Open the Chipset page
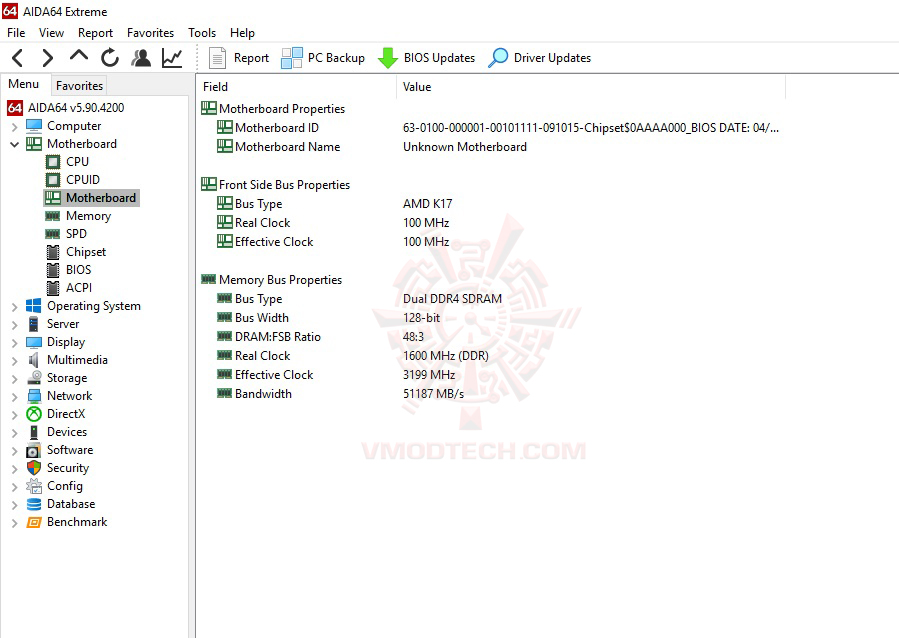The height and width of the screenshot is (638, 899). point(87,251)
